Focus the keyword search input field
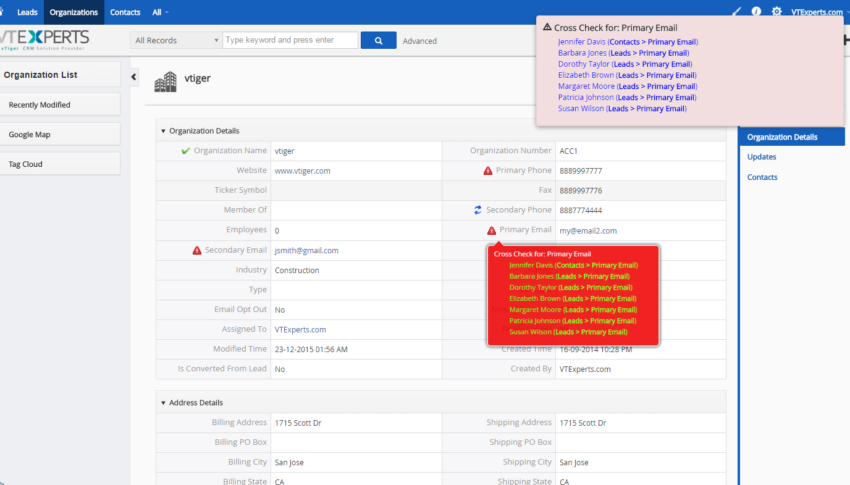 (x=290, y=40)
